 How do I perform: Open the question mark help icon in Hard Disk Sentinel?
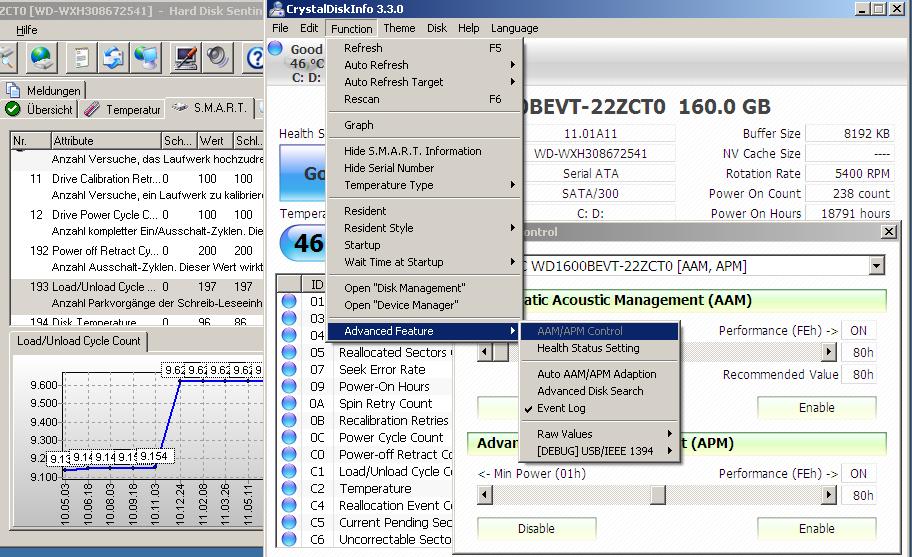click(254, 58)
